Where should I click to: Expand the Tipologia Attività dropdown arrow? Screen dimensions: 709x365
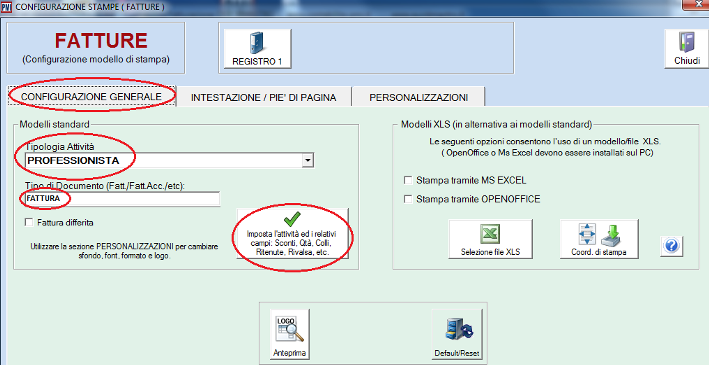click(308, 161)
